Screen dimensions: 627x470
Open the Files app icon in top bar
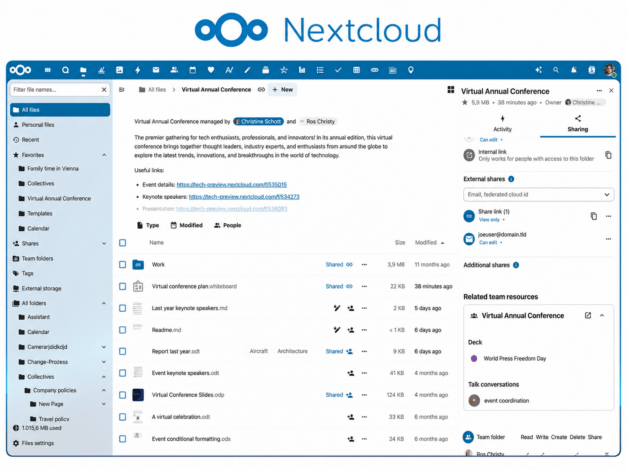[83, 70]
